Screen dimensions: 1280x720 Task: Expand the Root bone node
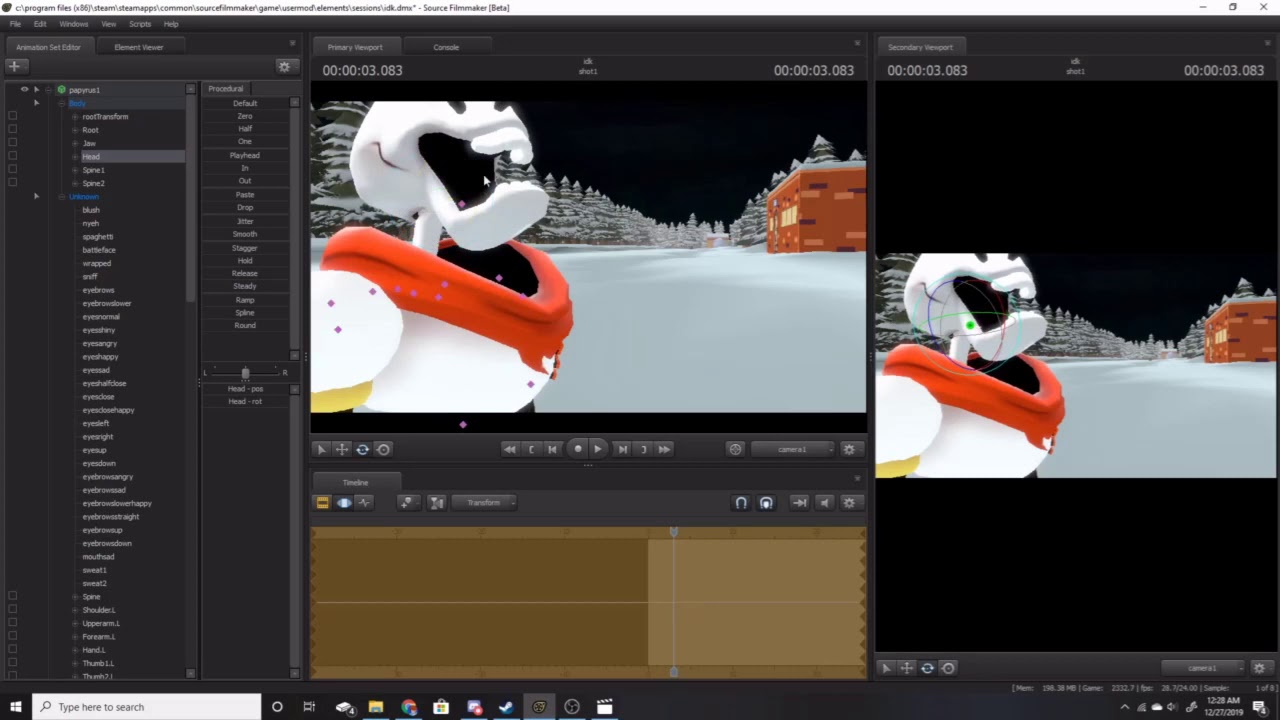(x=75, y=130)
